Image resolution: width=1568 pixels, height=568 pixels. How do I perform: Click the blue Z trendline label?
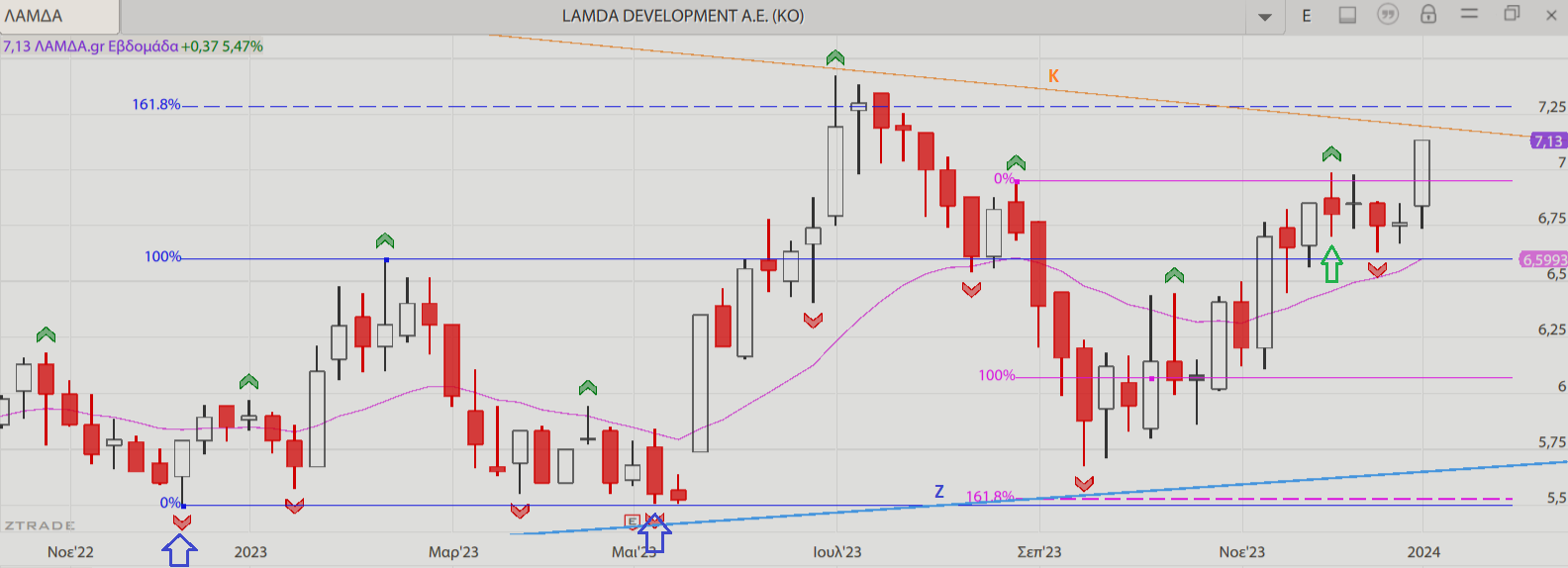[x=939, y=492]
